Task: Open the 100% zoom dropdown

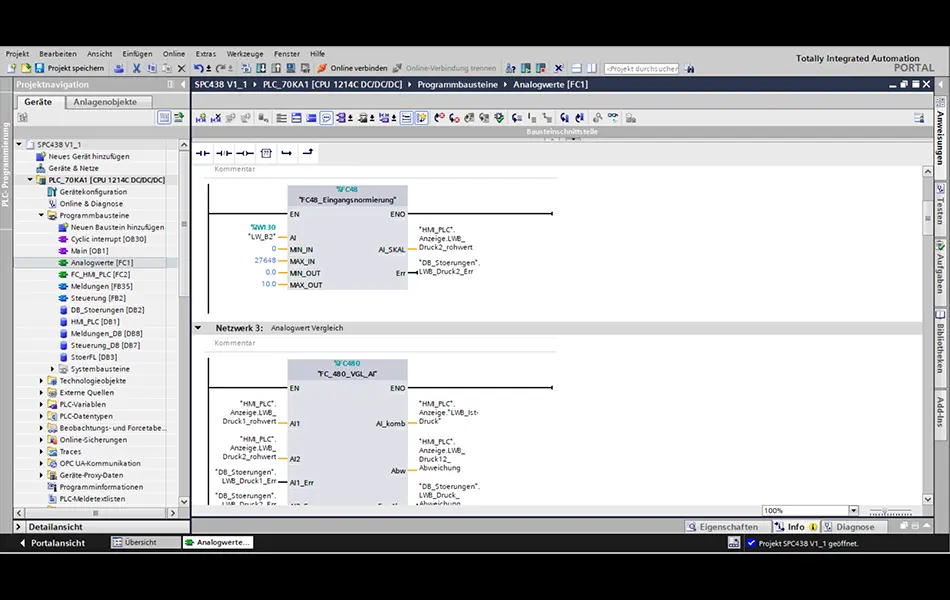Action: (853, 510)
